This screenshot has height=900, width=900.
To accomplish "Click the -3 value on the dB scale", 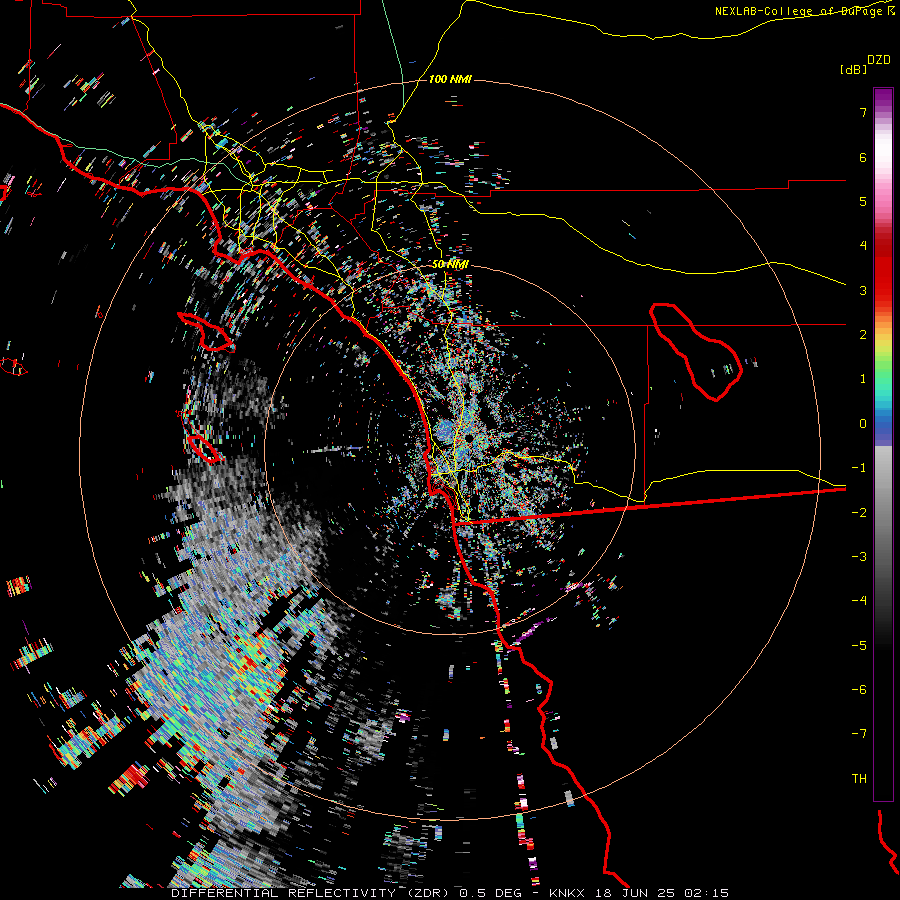I will 859,557.
